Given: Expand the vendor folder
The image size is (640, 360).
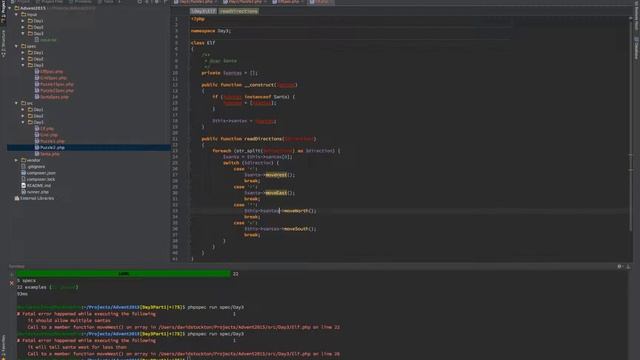Looking at the screenshot, I should point(16,160).
